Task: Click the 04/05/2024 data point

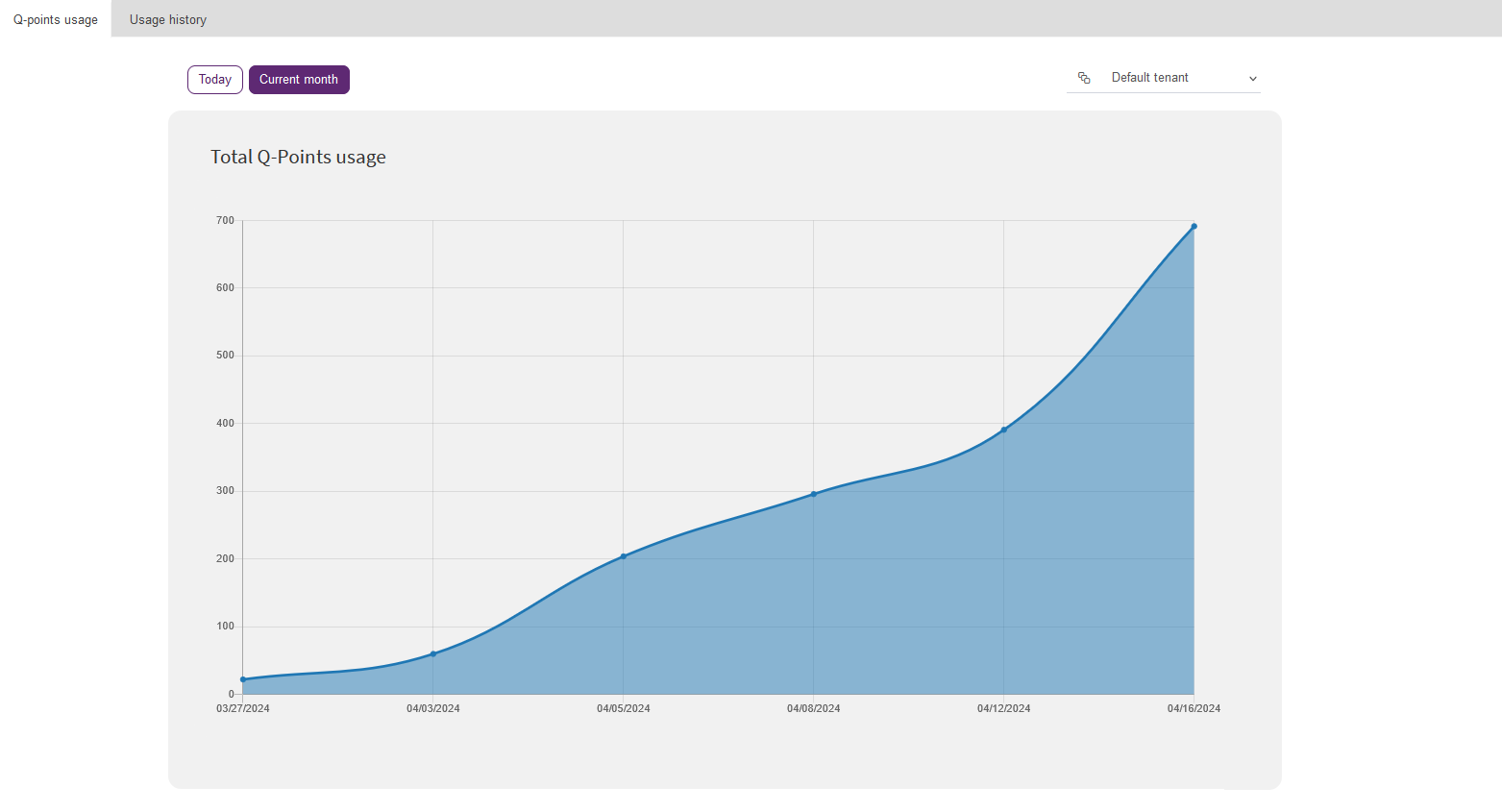Action: click(623, 556)
